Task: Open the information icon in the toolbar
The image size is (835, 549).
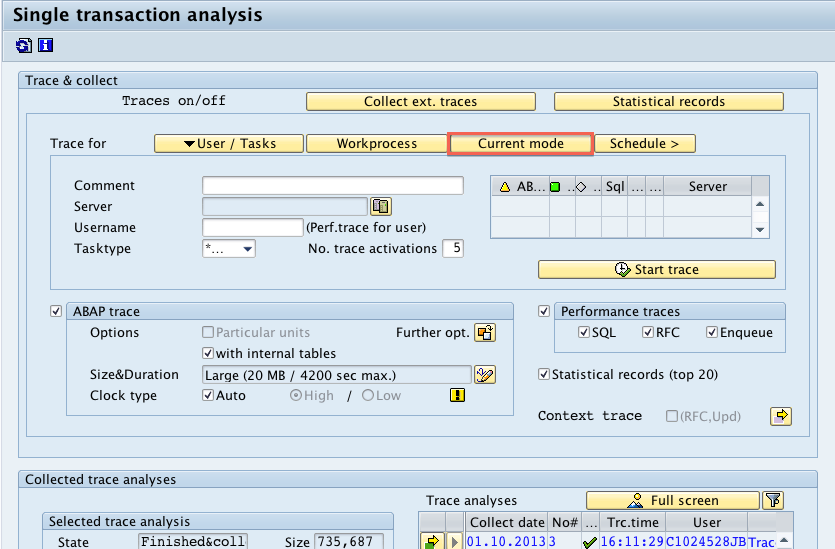Action: pos(46,46)
